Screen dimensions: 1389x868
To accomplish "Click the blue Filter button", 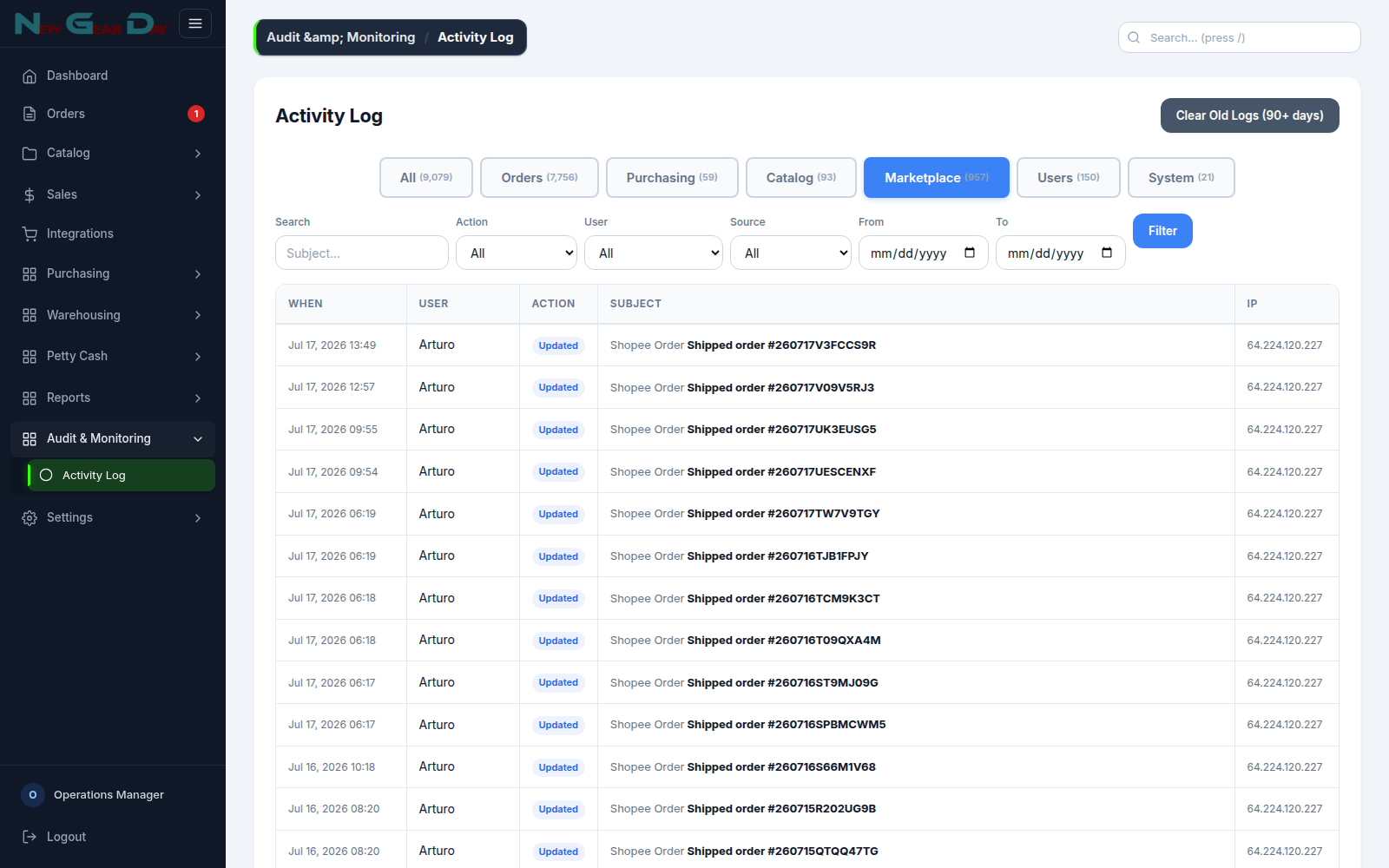I will coord(1162,231).
